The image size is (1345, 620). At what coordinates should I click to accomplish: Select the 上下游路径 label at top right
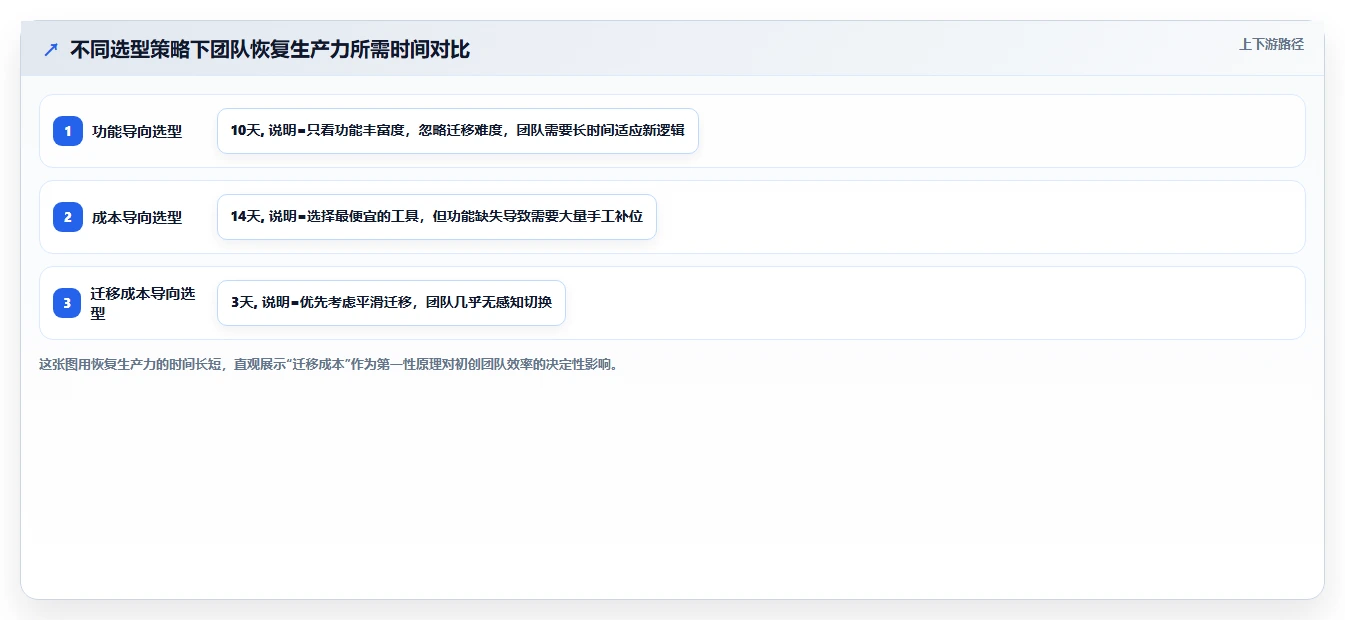coord(1271,44)
